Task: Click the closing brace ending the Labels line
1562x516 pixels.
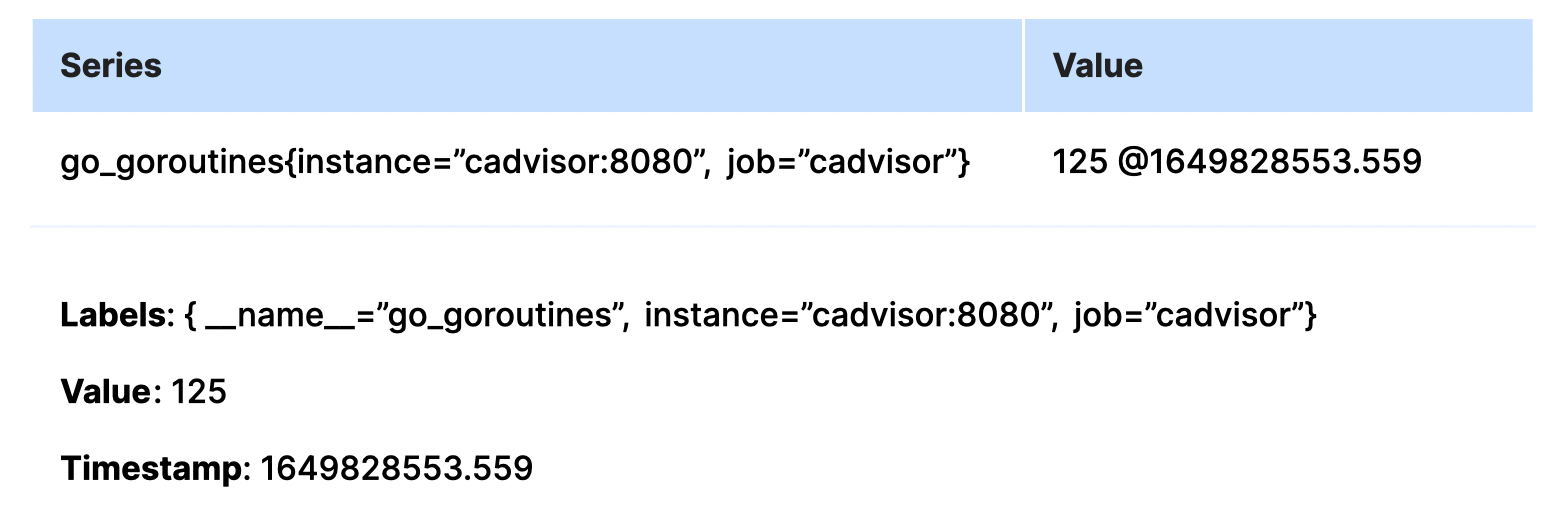Action: pyautogui.click(x=1311, y=316)
